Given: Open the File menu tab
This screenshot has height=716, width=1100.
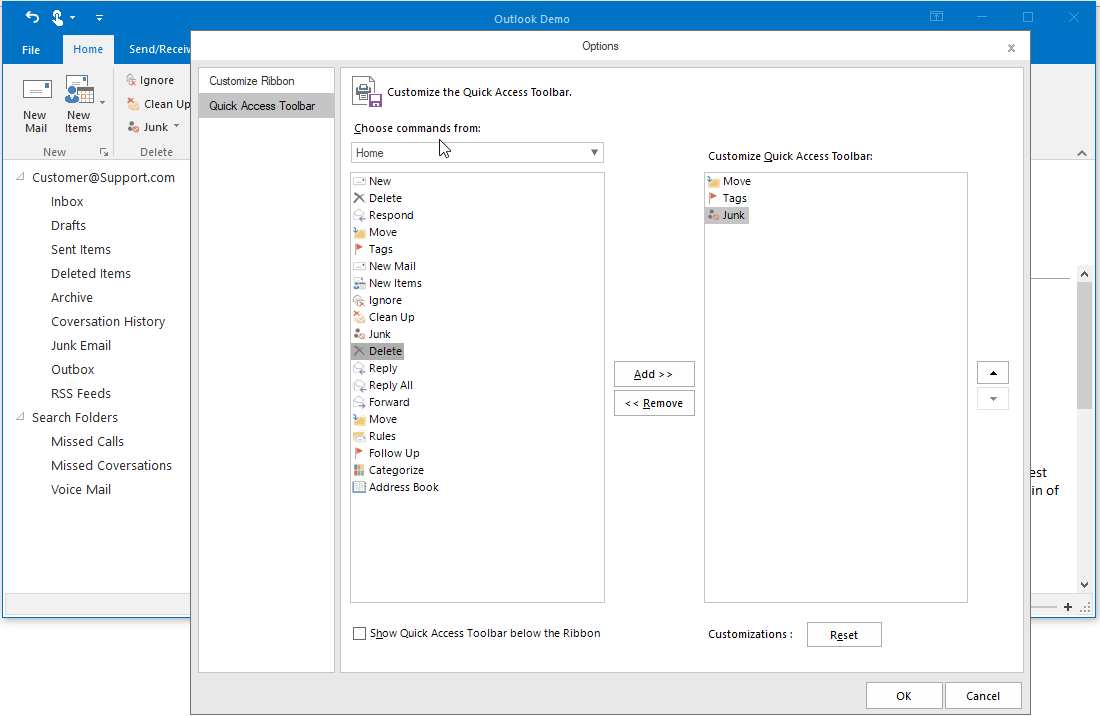Looking at the screenshot, I should (x=31, y=49).
